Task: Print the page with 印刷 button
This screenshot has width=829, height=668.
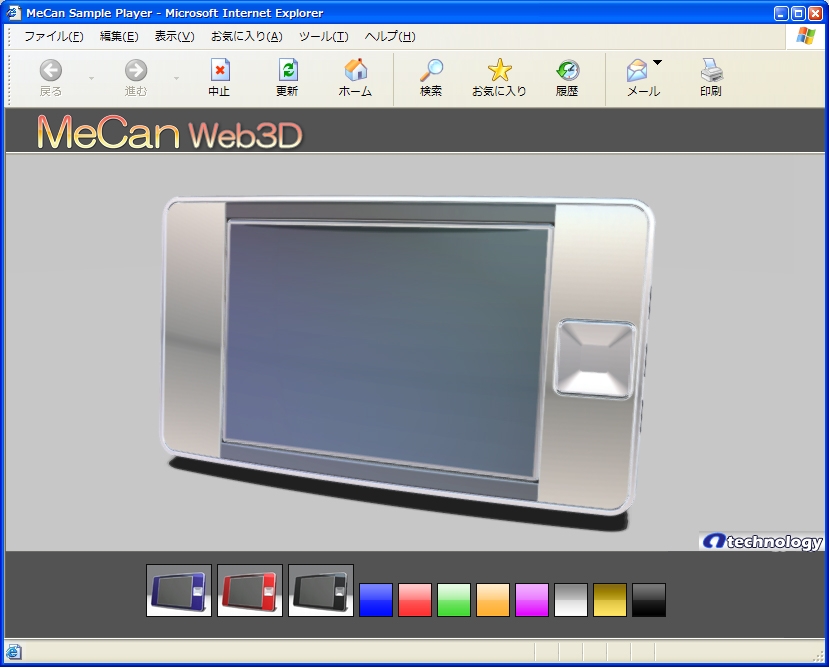Action: point(711,78)
